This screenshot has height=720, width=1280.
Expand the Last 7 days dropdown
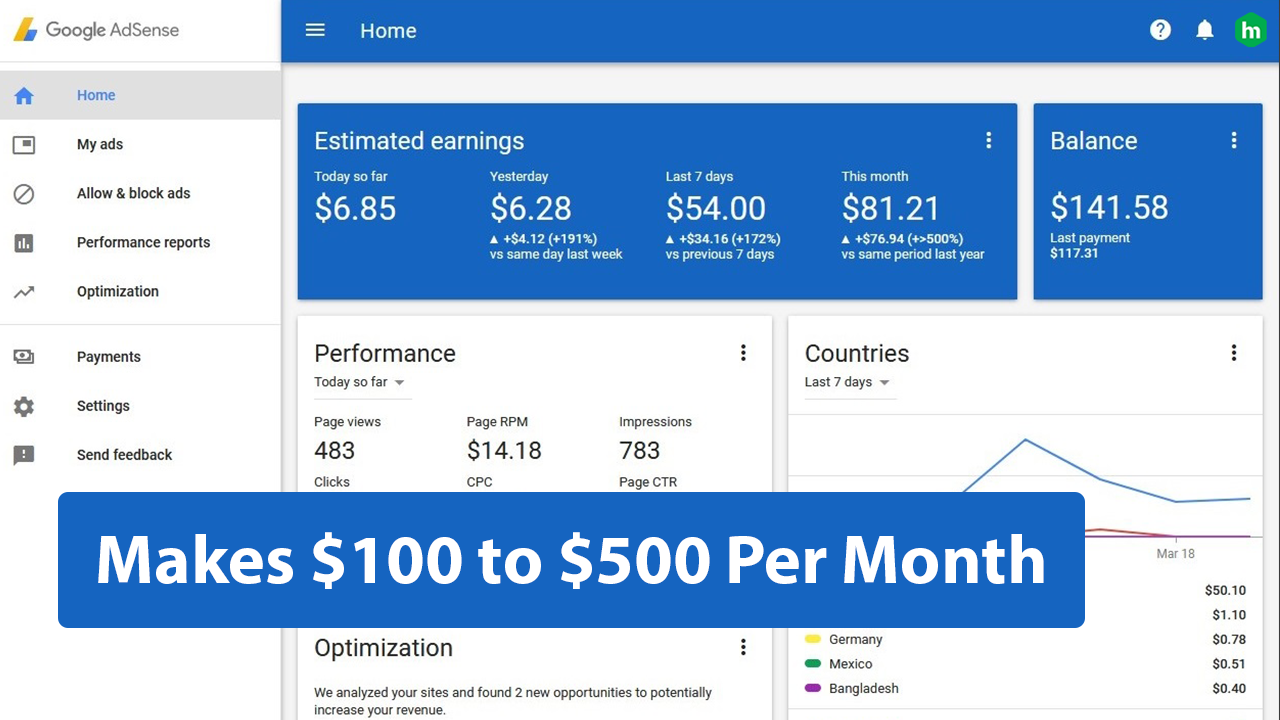coord(847,382)
